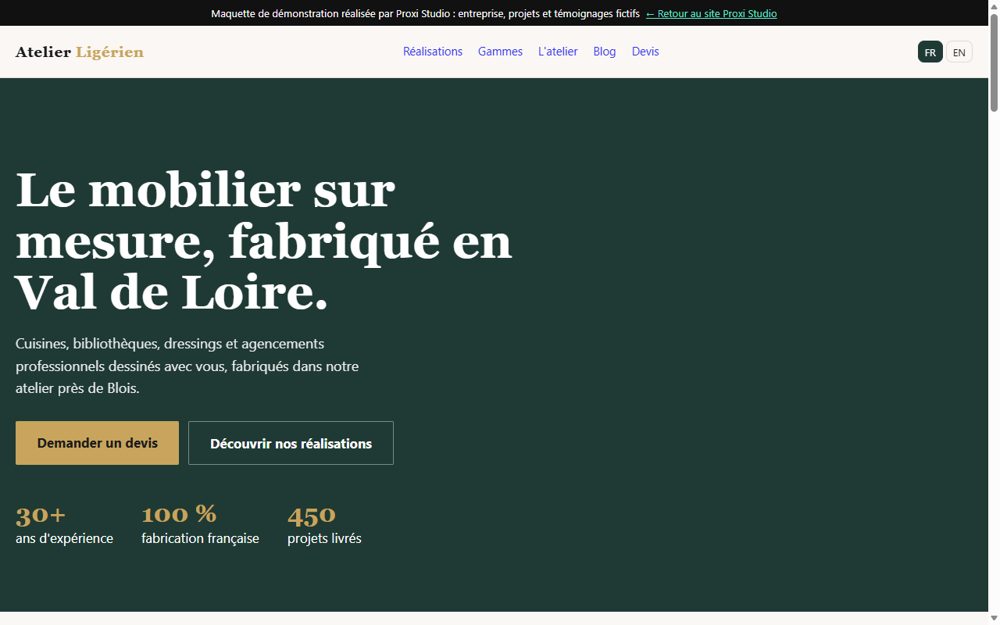Click the 'ans d'expérience' label
The height and width of the screenshot is (625, 1000).
click(x=64, y=538)
